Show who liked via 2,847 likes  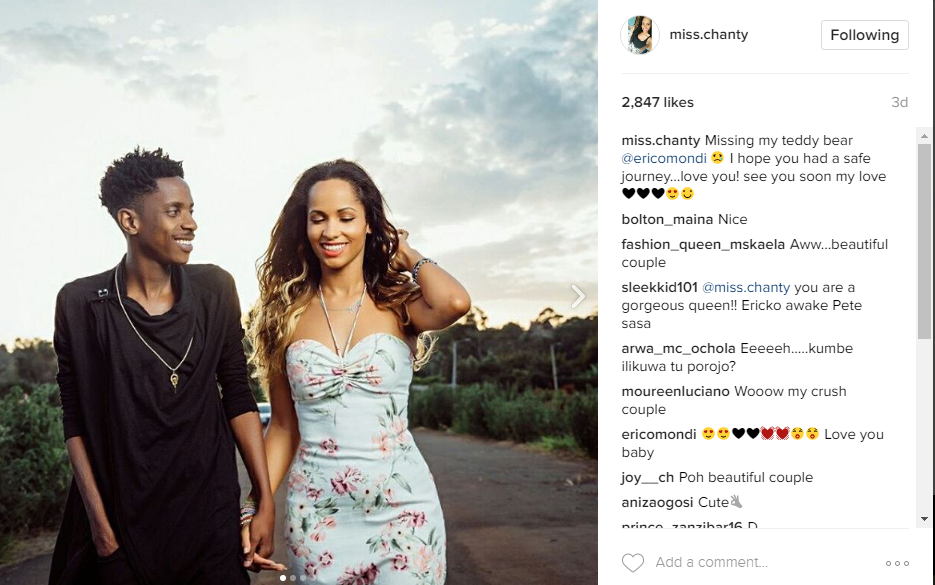tap(658, 103)
